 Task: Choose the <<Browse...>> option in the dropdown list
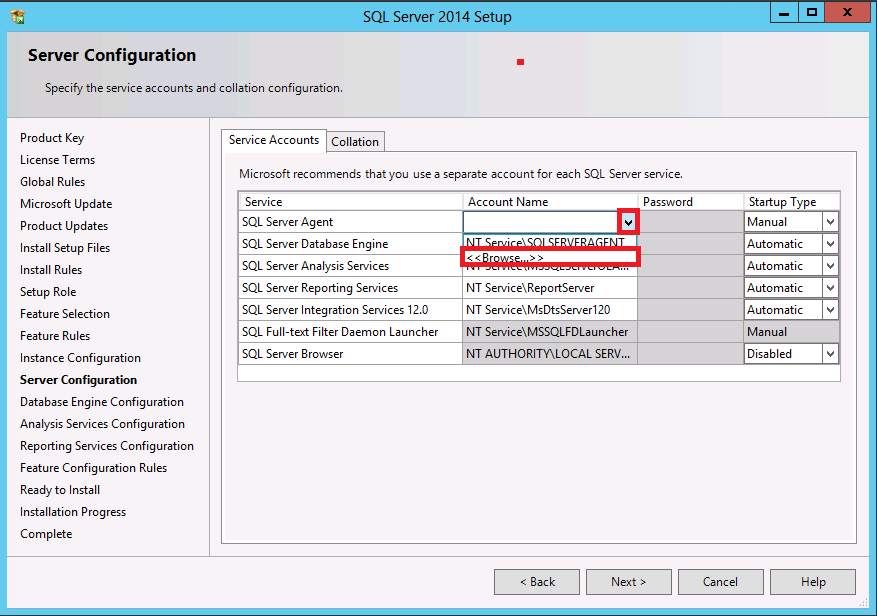pos(550,257)
